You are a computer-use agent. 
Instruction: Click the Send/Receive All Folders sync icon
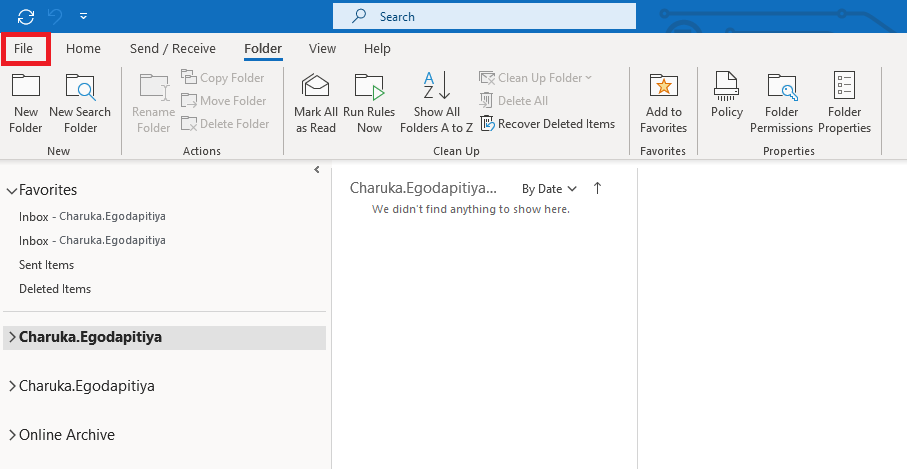click(x=25, y=17)
